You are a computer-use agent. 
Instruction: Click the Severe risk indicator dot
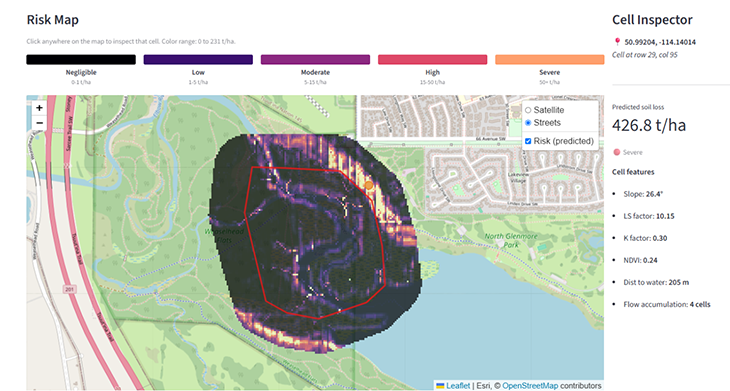pyautogui.click(x=617, y=152)
